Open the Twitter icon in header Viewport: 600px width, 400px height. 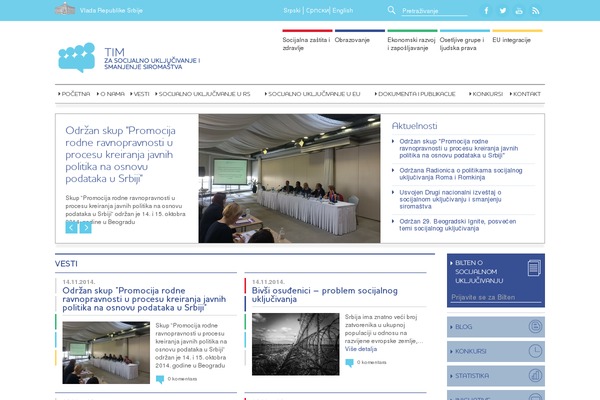(x=502, y=11)
